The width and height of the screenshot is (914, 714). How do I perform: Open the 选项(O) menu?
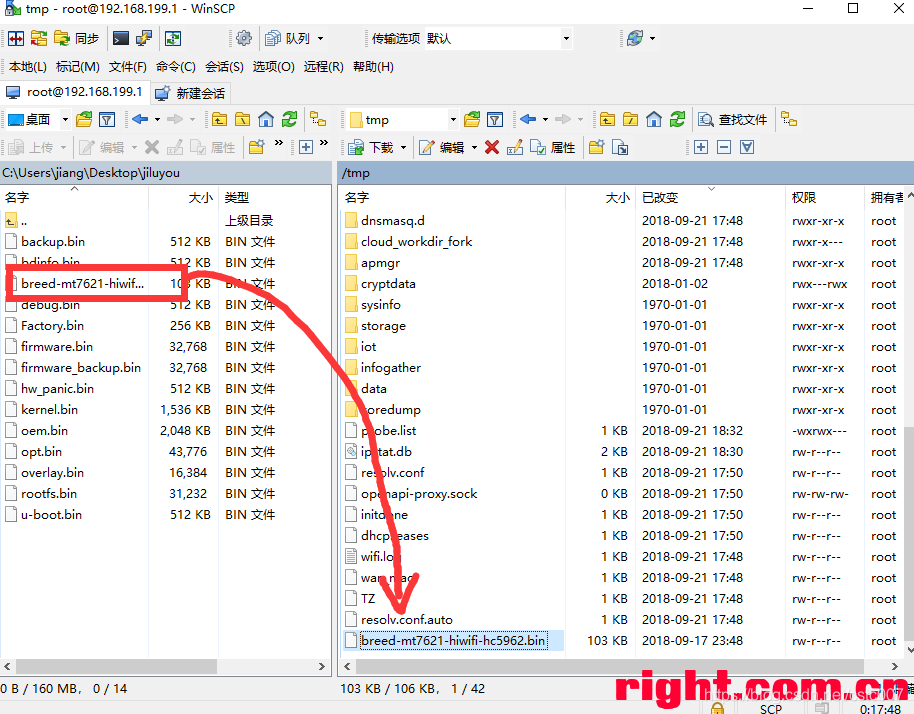pos(273,66)
